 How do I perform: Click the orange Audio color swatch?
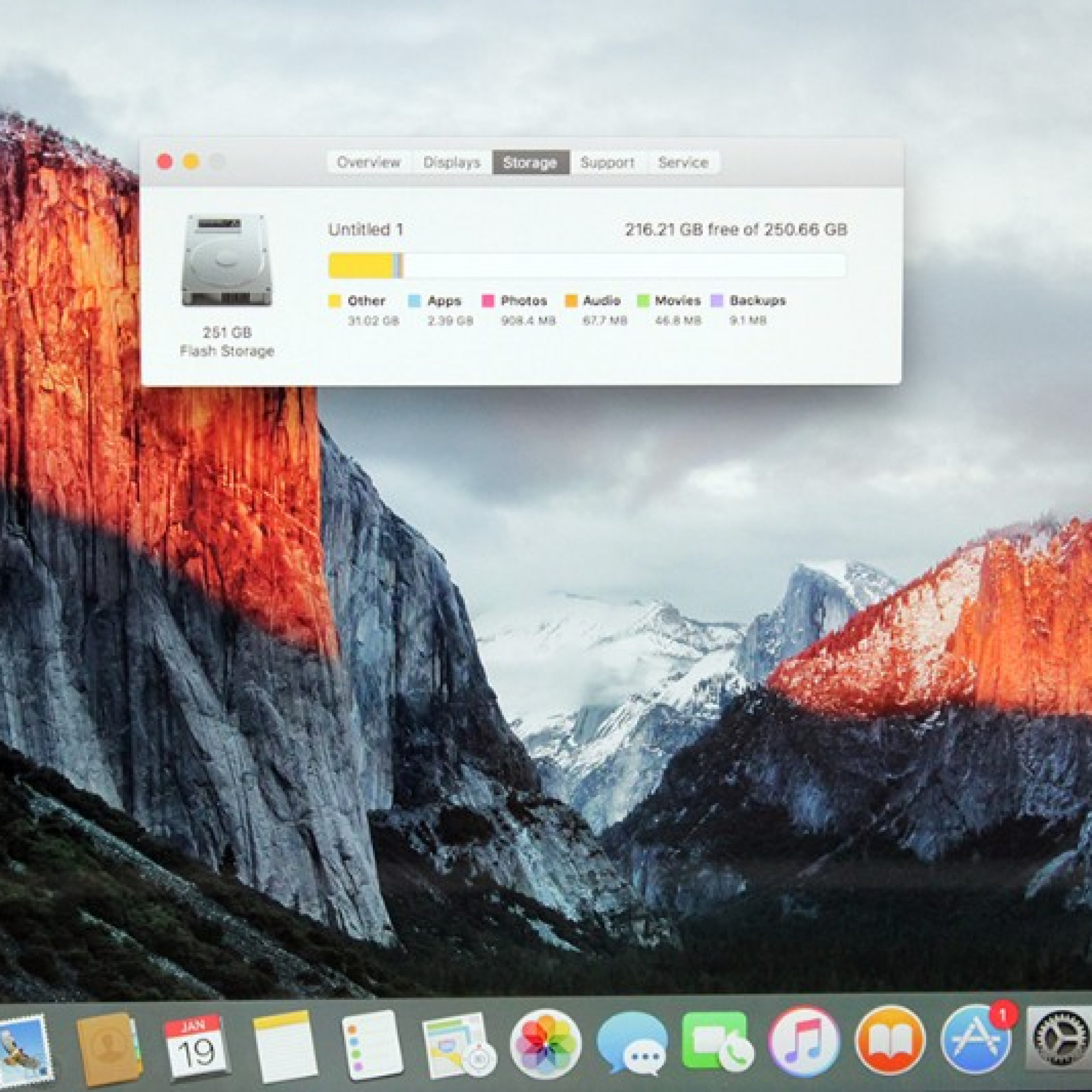point(571,301)
